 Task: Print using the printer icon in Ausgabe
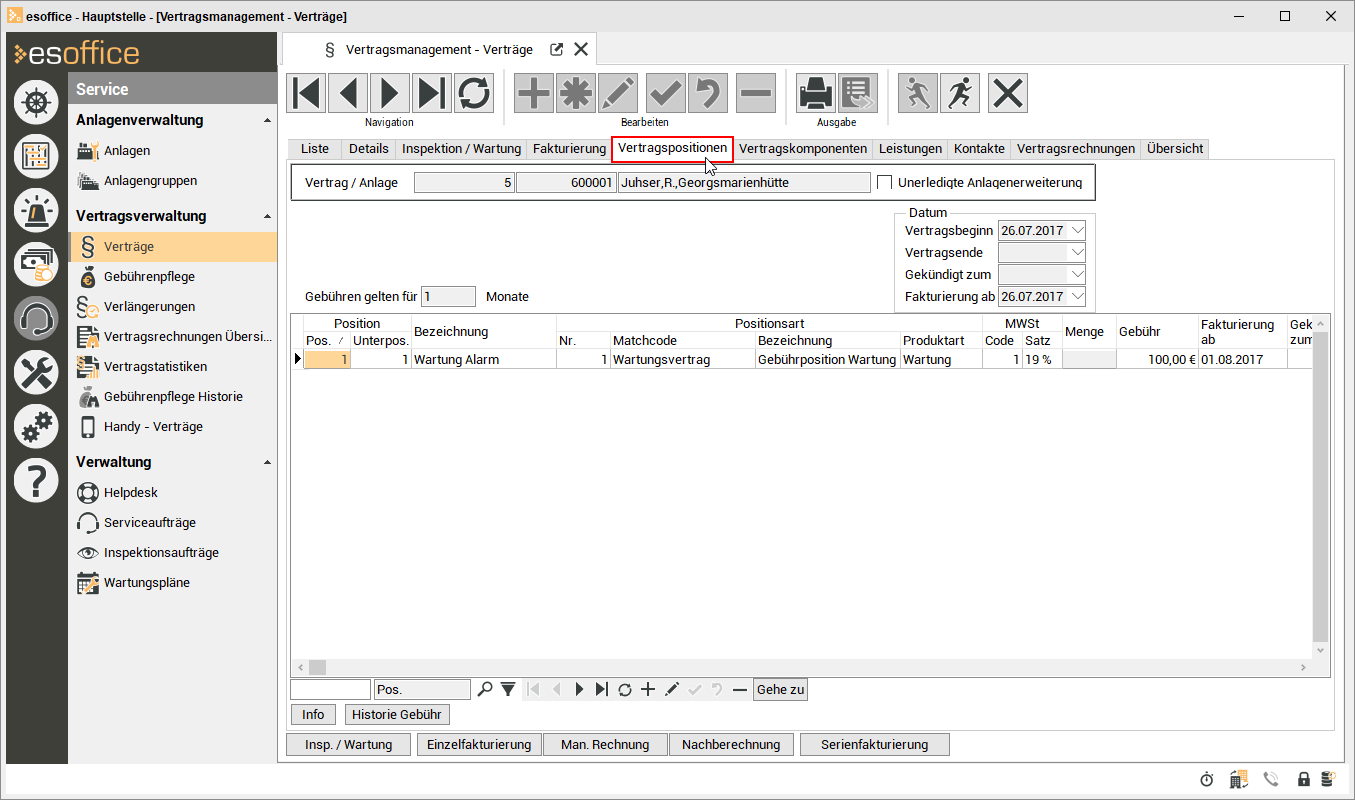point(816,93)
